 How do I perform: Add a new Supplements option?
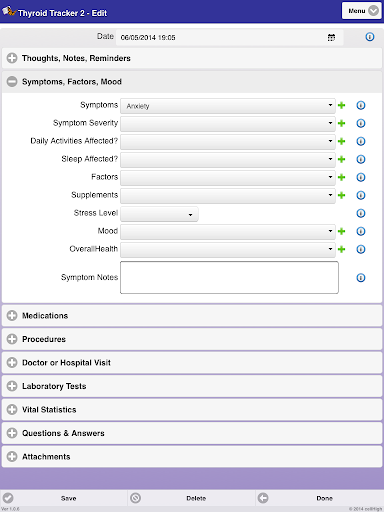tap(341, 195)
